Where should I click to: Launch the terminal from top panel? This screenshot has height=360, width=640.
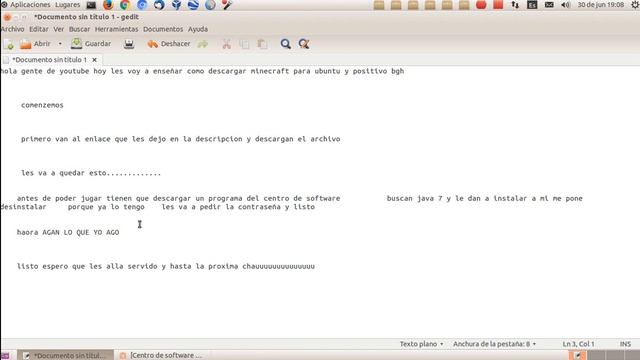pyautogui.click(x=91, y=5)
